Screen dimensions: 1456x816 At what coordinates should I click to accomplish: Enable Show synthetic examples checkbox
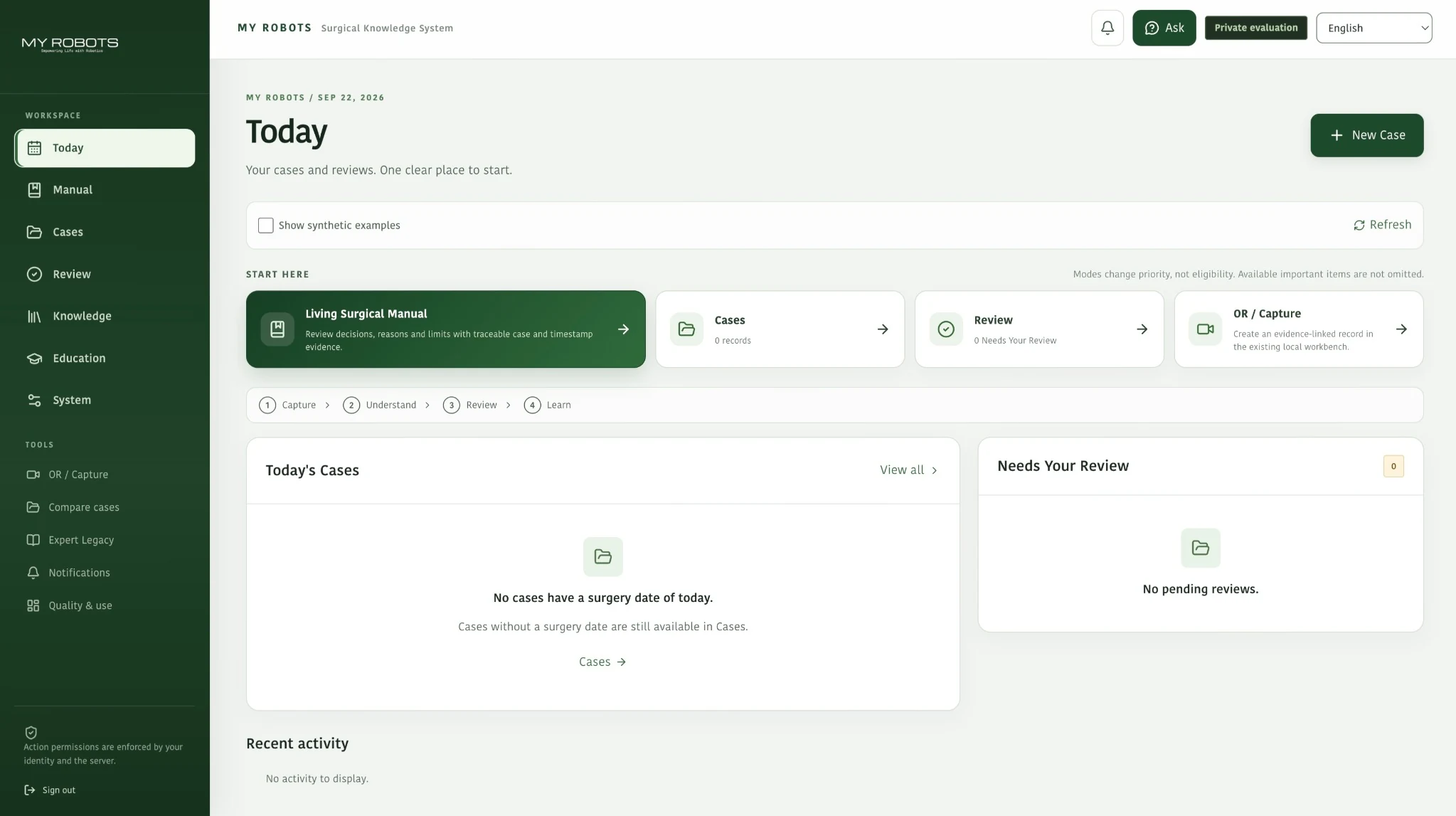point(266,226)
